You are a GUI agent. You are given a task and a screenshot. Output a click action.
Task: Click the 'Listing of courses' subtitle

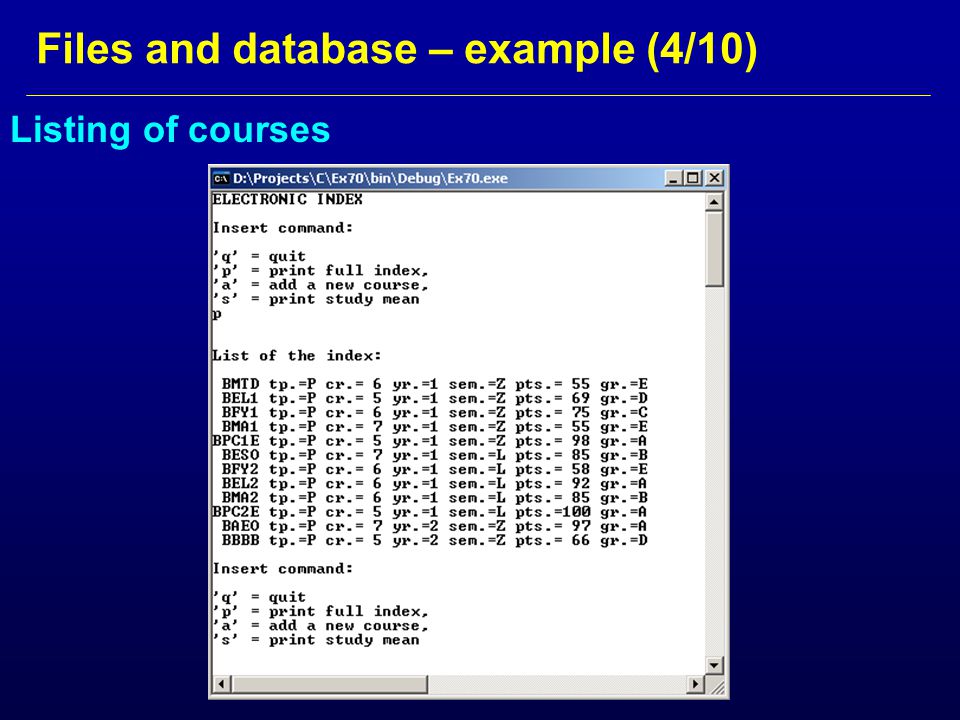170,130
